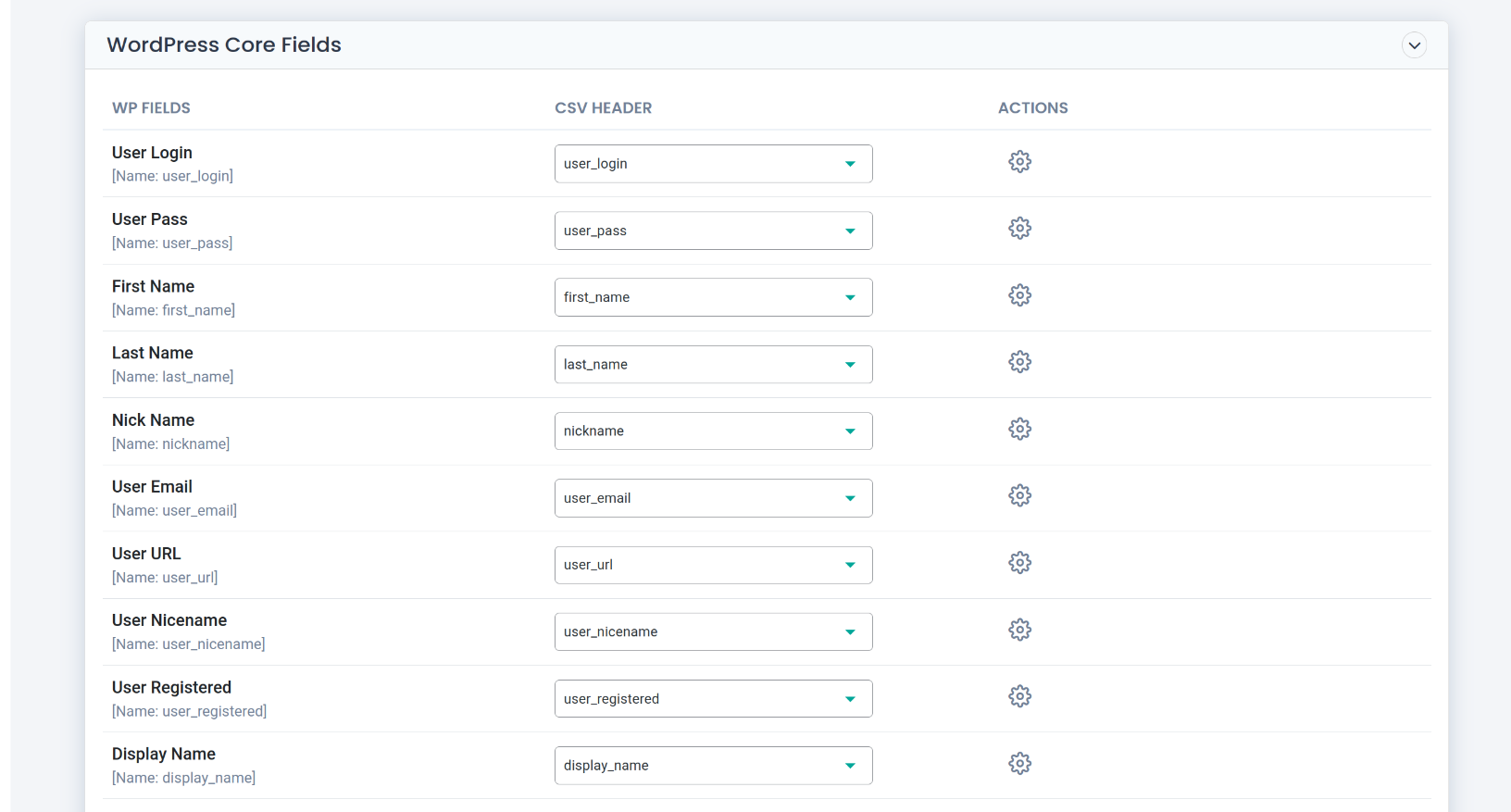Open the user_login CSV header dropdown
The height and width of the screenshot is (812, 1511).
click(x=713, y=164)
